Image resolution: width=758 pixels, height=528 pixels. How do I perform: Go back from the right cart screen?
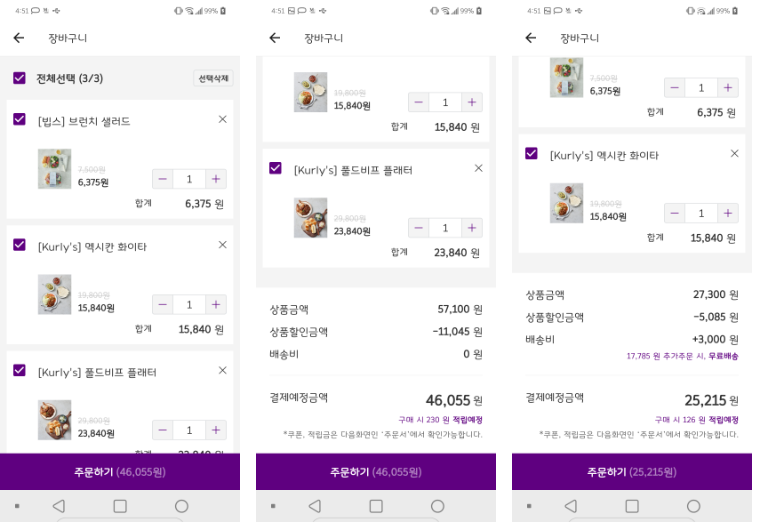531,38
